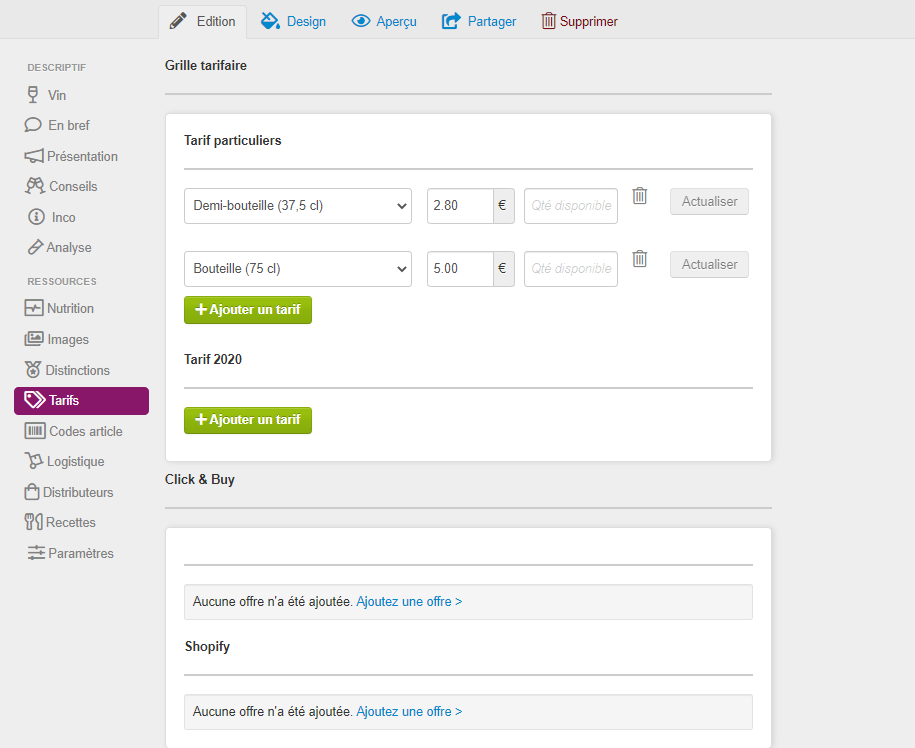This screenshot has height=748, width=915.
Task: Open the Partager tab
Action: coord(479,22)
